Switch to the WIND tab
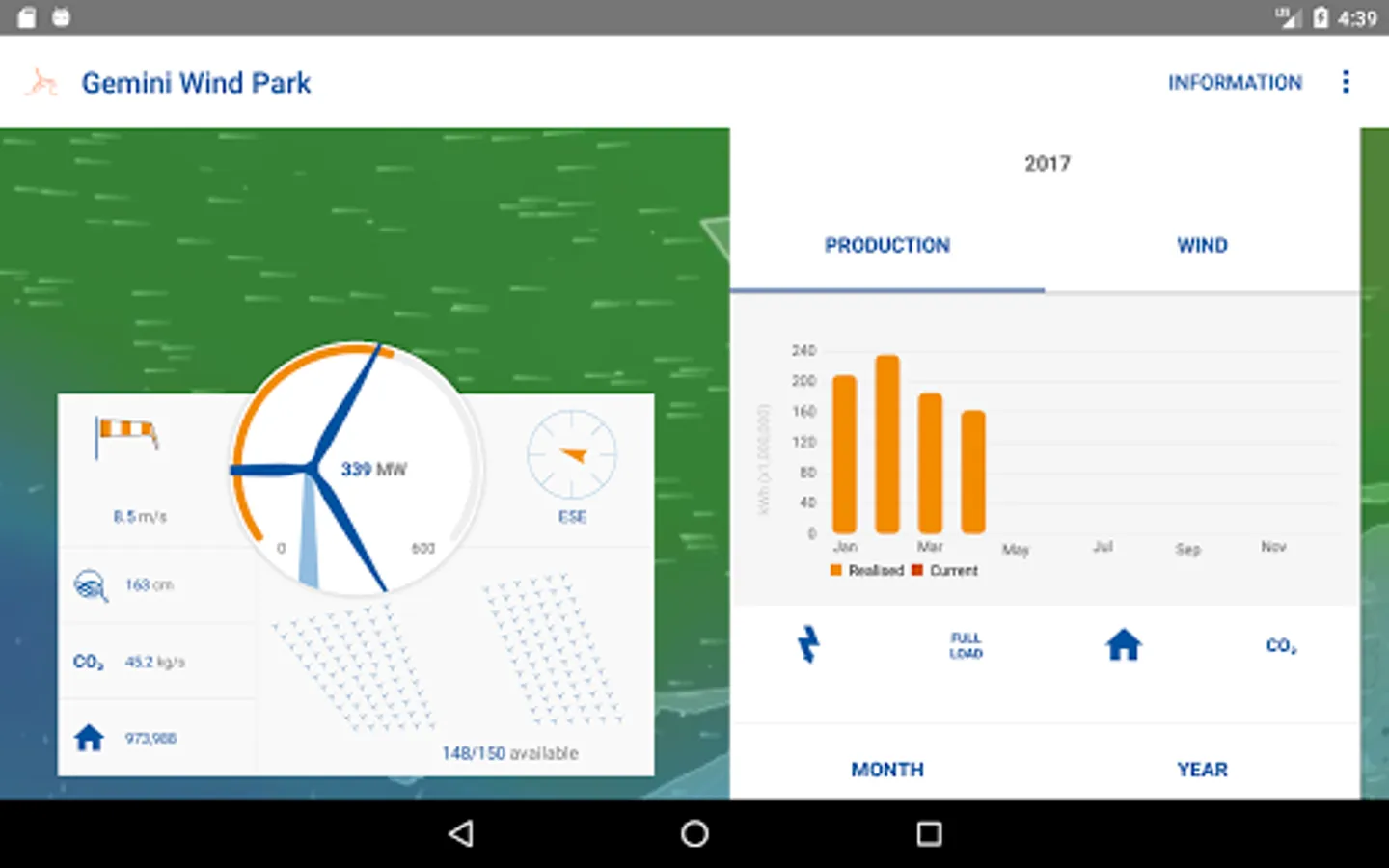The height and width of the screenshot is (868, 1389). coord(1202,246)
